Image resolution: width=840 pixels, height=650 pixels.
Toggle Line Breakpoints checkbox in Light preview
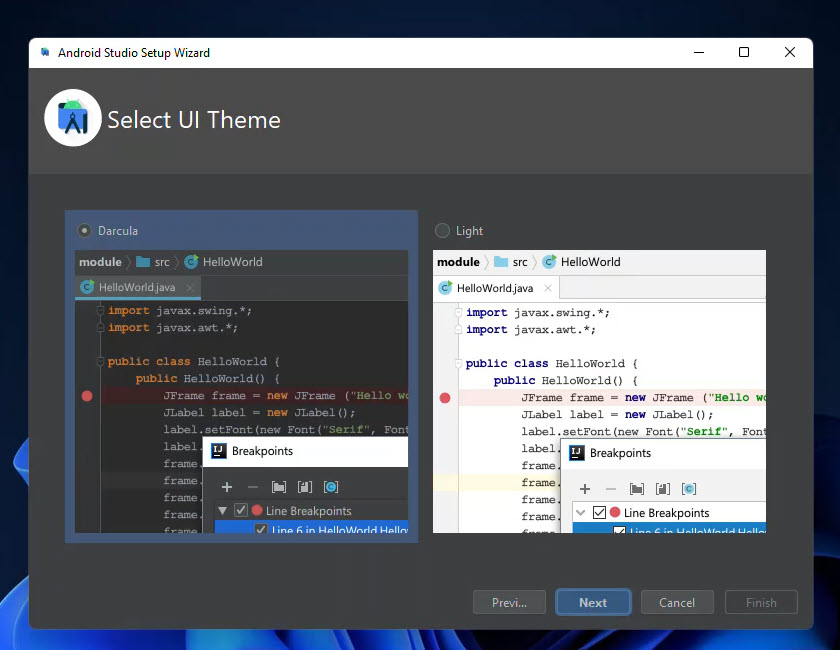pyautogui.click(x=599, y=512)
